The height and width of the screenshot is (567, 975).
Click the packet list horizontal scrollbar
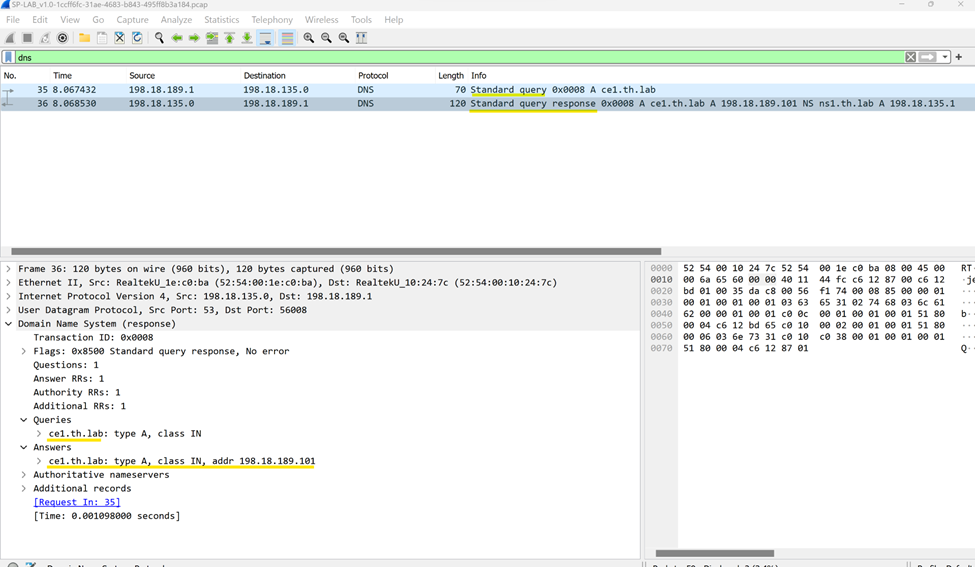click(336, 252)
